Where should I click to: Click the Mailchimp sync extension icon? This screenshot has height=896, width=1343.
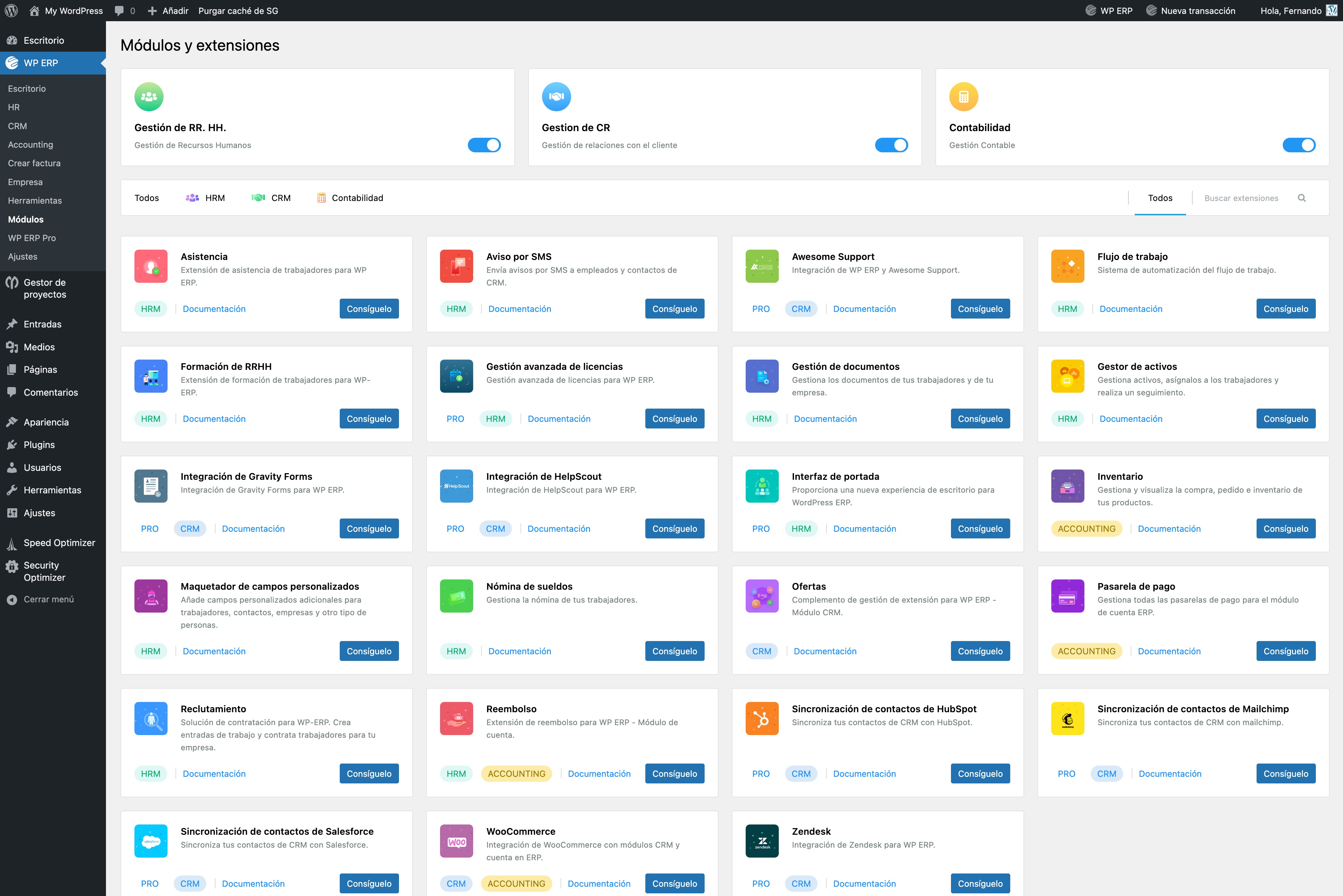(x=1068, y=718)
